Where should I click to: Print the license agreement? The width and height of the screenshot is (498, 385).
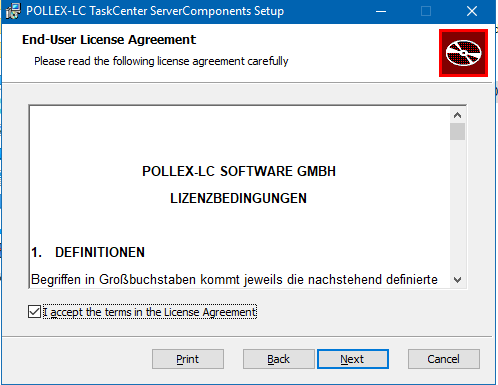click(x=188, y=359)
